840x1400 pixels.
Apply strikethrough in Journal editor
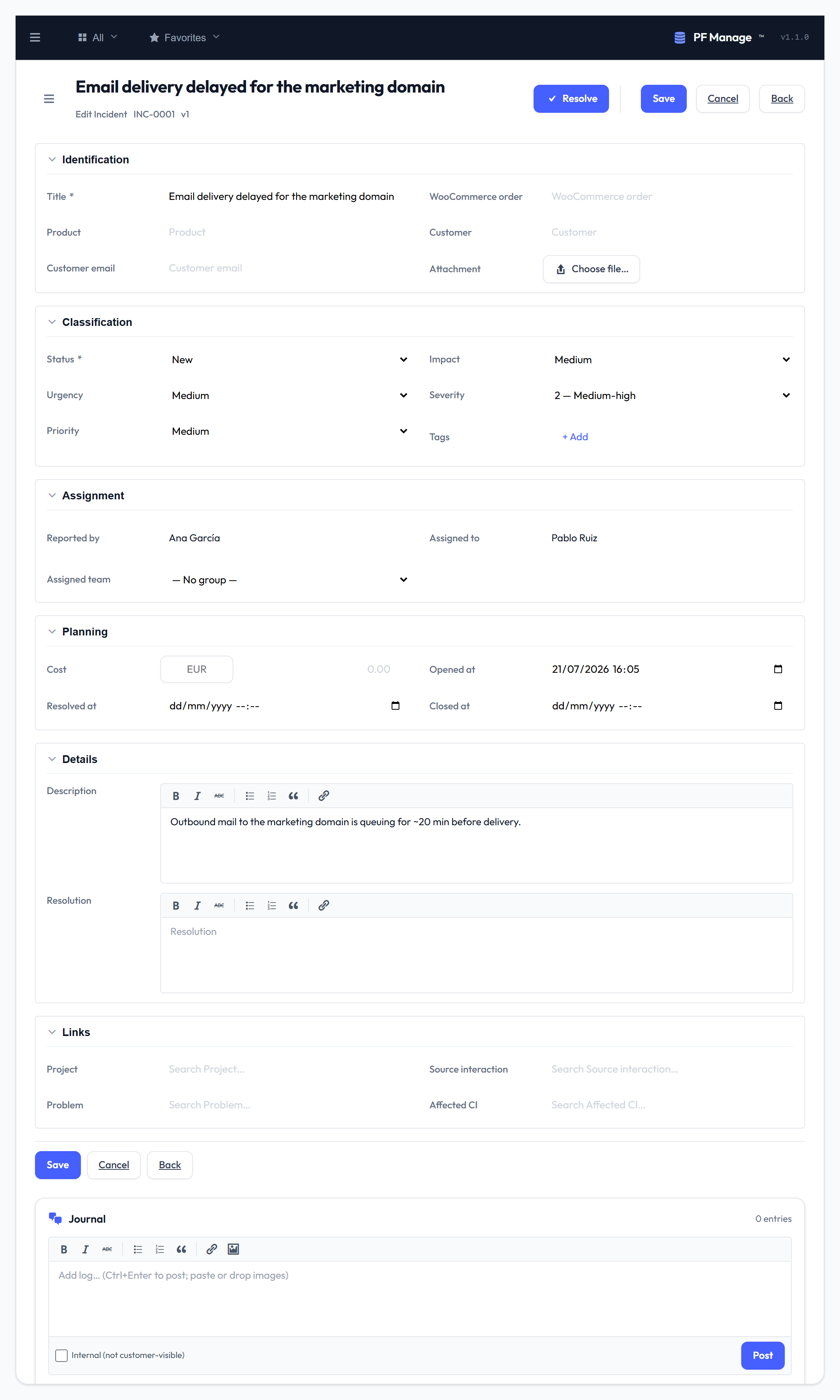pyautogui.click(x=107, y=1249)
